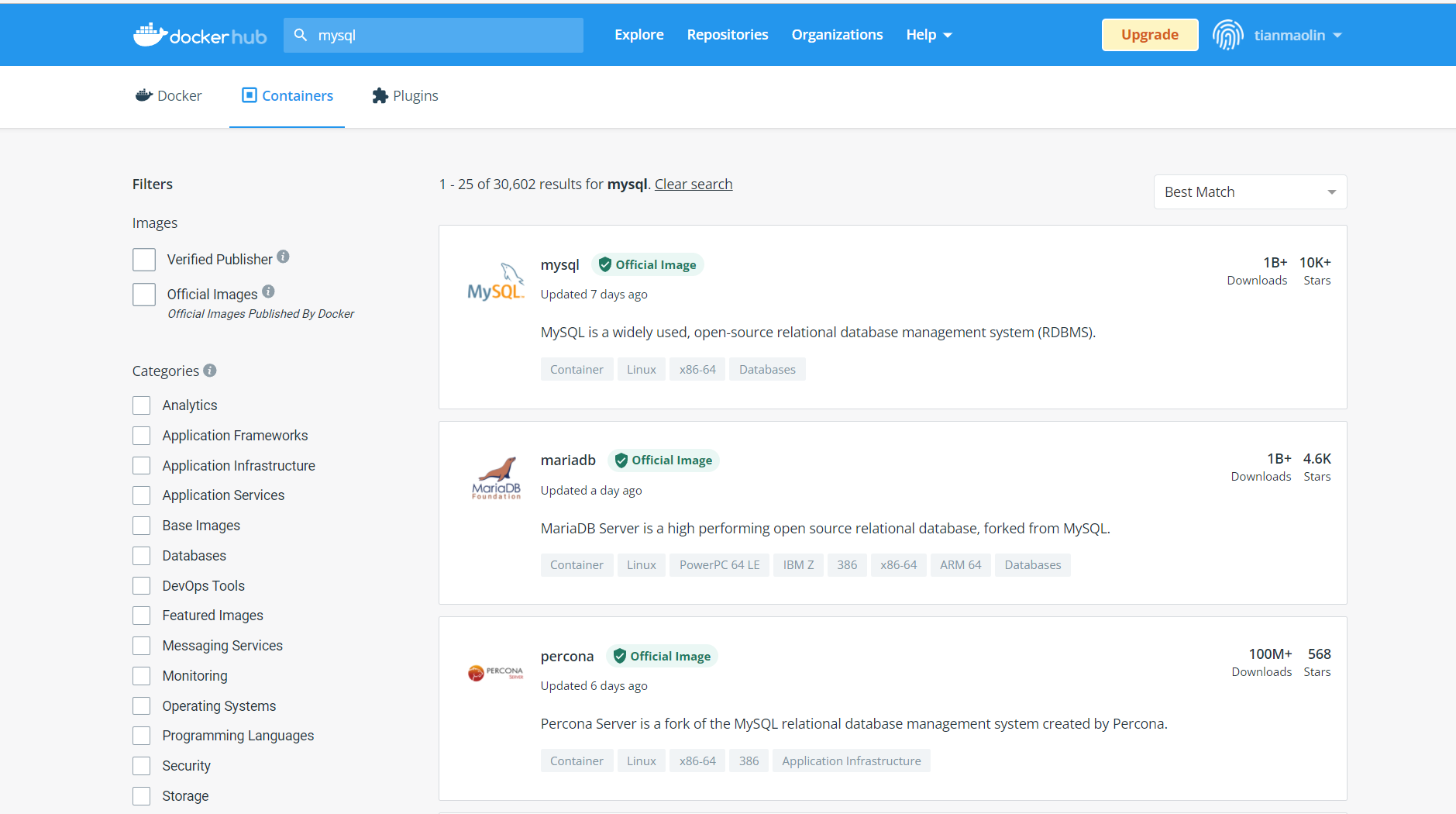Check the Messaging Services category

[141, 646]
